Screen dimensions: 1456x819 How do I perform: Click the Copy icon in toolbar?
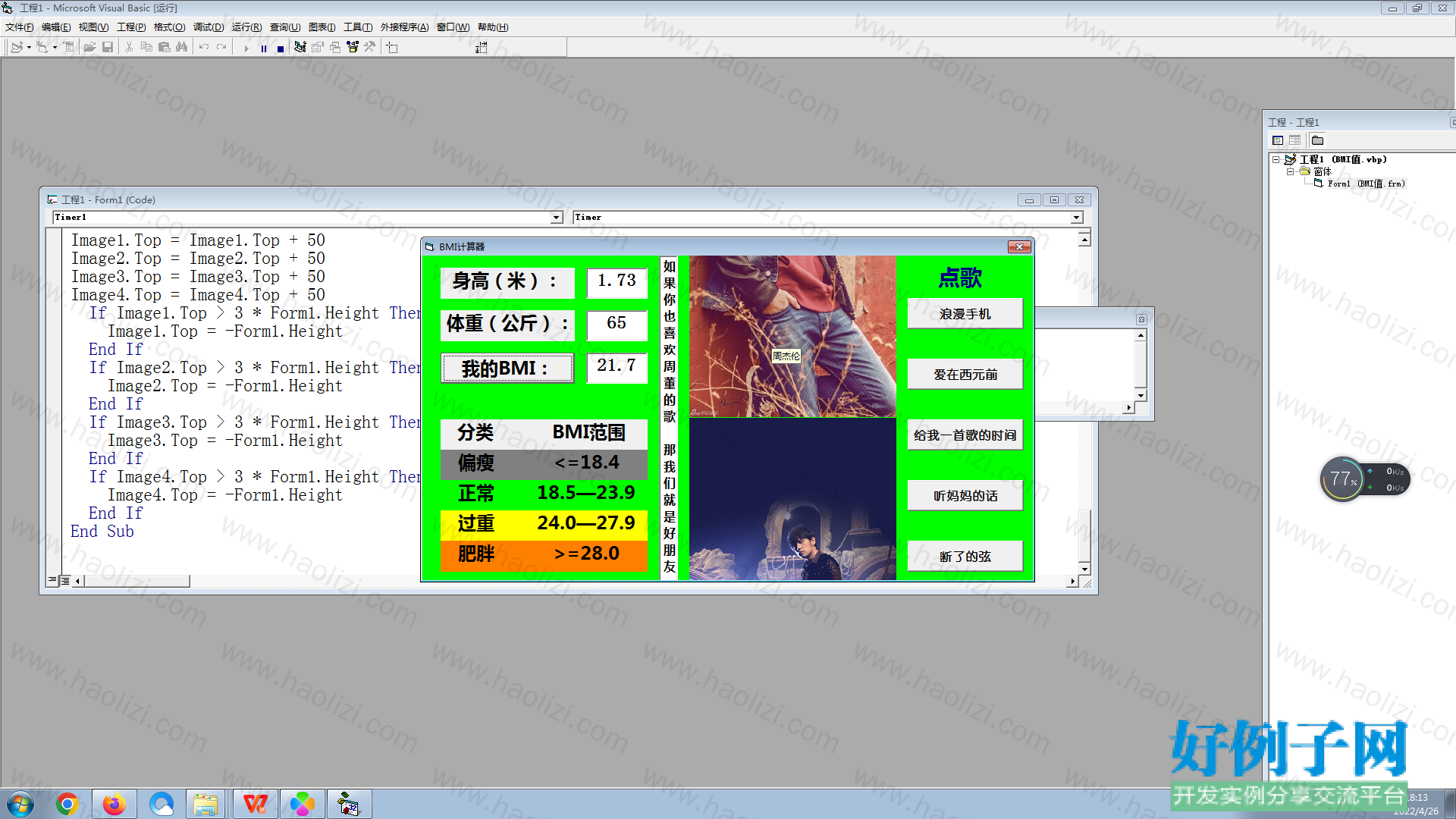[x=146, y=47]
